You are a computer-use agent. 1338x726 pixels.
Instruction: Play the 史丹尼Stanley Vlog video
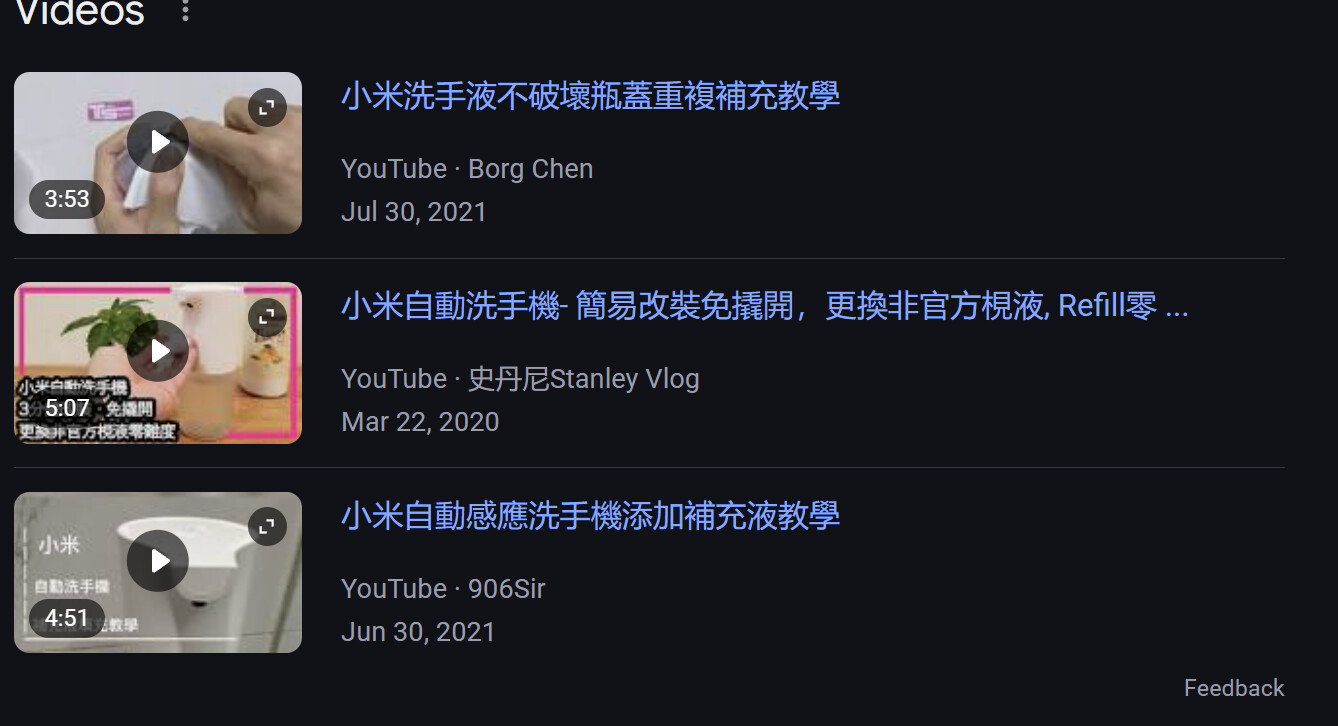click(x=158, y=351)
